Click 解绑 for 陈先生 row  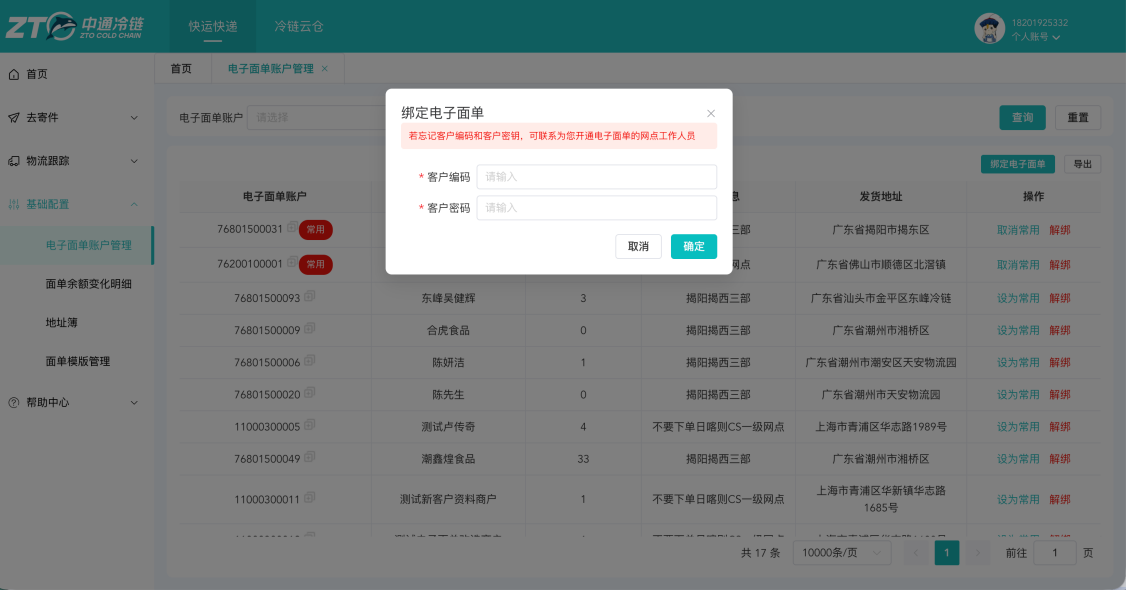point(1059,395)
